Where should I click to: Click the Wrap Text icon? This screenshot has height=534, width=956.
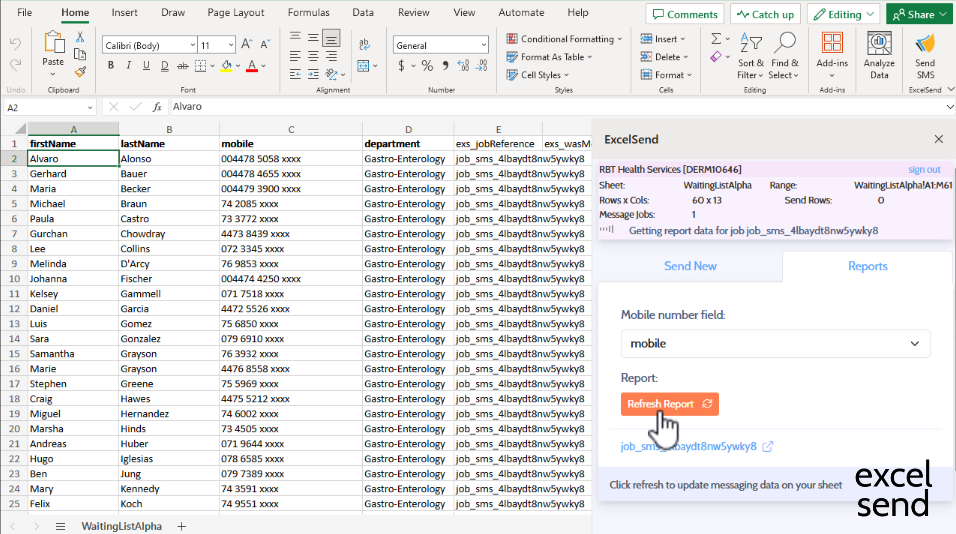[x=365, y=44]
